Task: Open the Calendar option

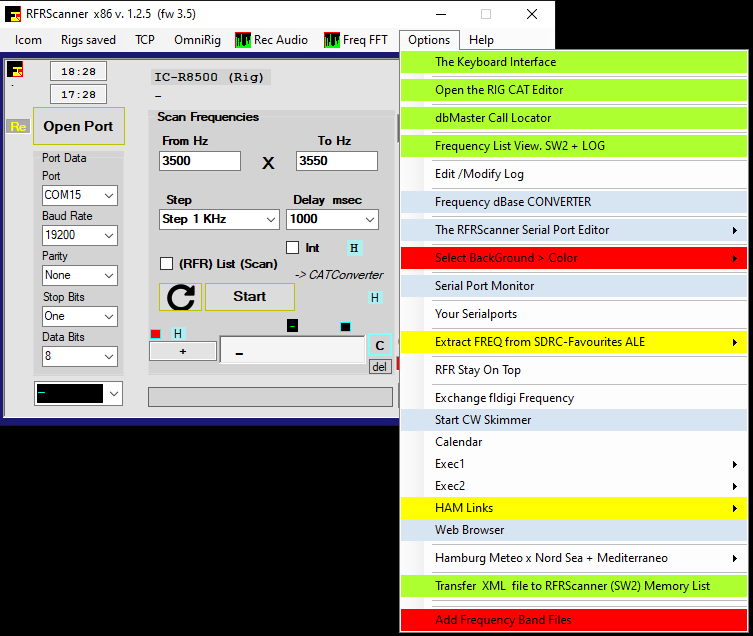Action: [574, 442]
